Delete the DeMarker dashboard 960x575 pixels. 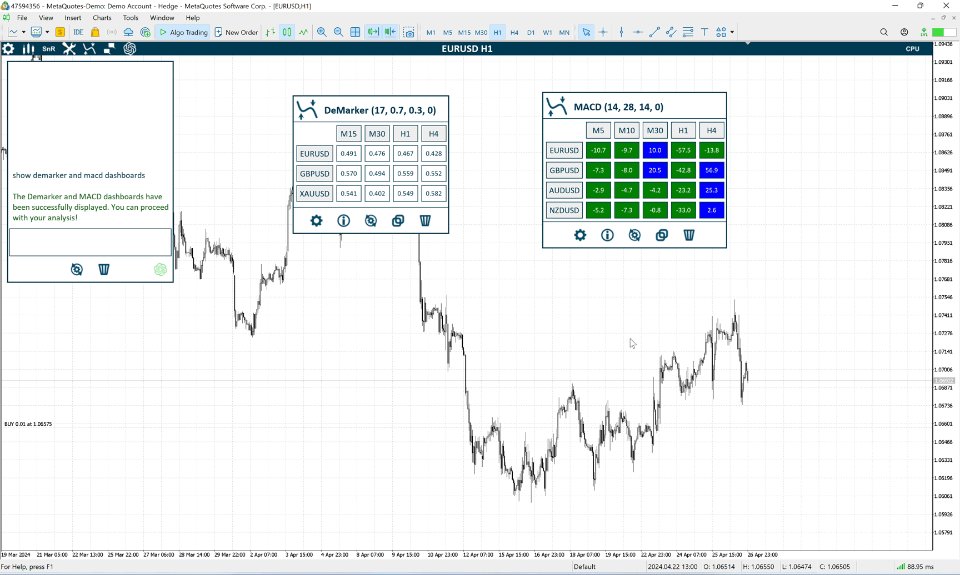point(425,220)
